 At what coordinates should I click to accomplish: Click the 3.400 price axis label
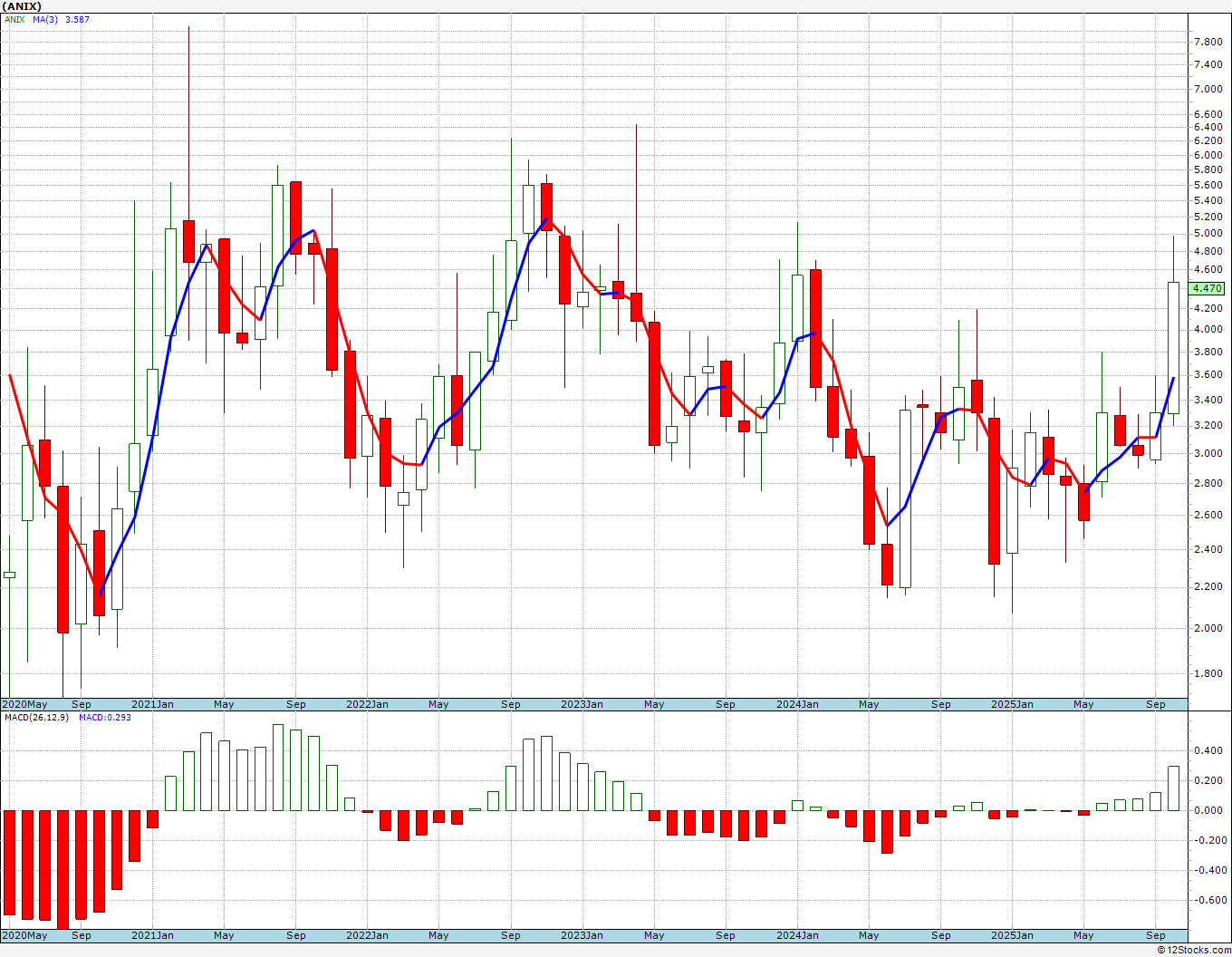point(1208,400)
